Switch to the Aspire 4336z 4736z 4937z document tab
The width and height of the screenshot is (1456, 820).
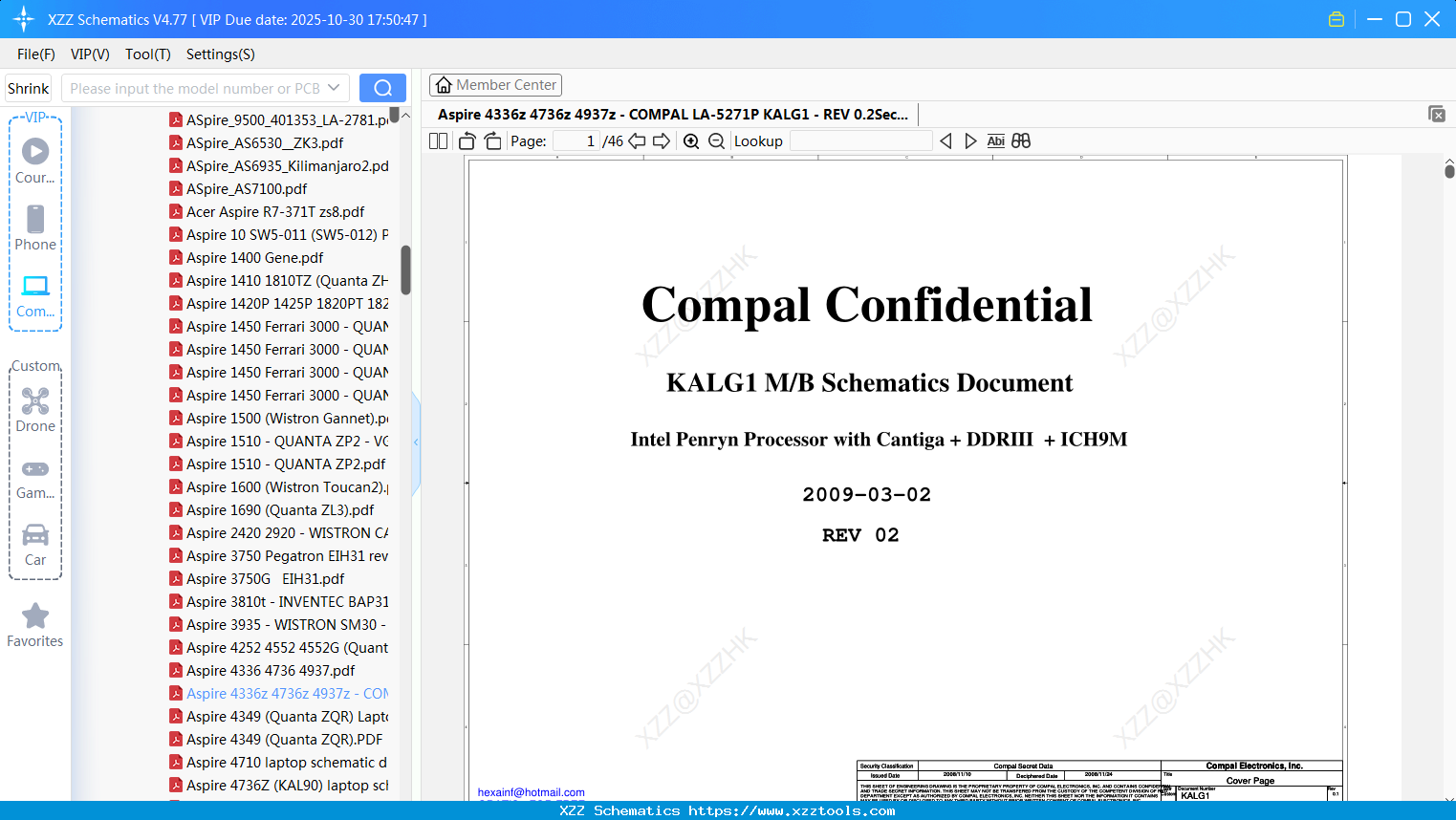tap(673, 115)
